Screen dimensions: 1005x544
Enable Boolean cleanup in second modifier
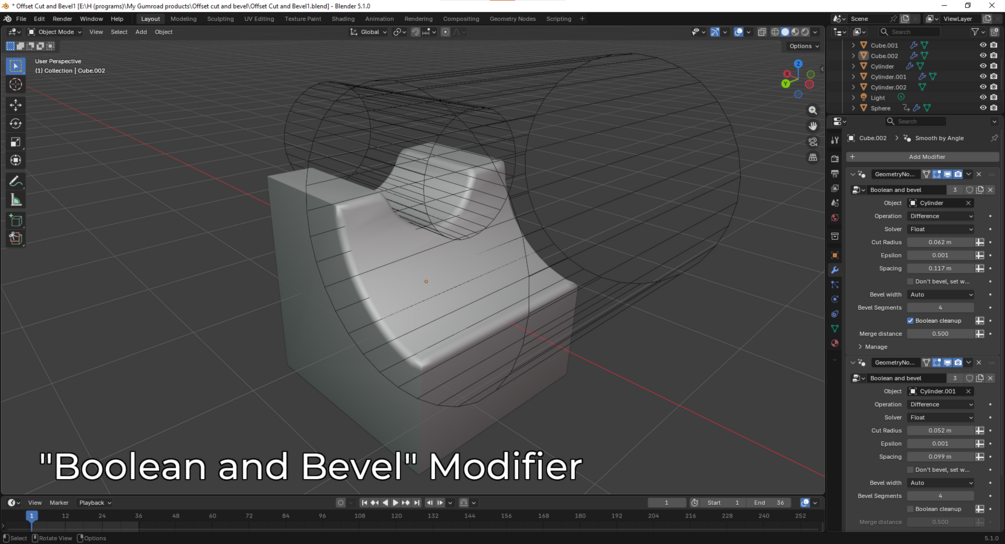910,509
